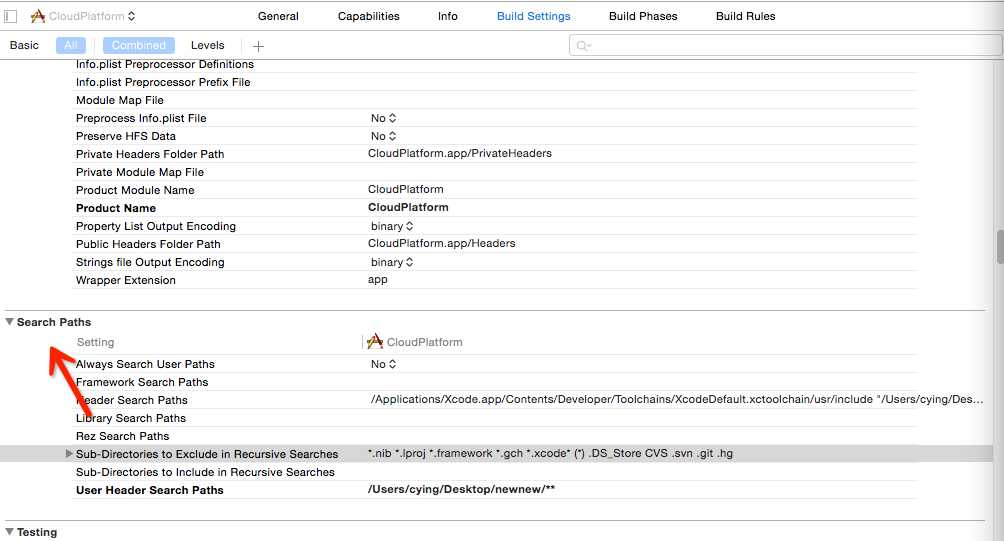This screenshot has width=1004, height=541.
Task: Switch to the Capabilities tab
Action: pos(368,16)
